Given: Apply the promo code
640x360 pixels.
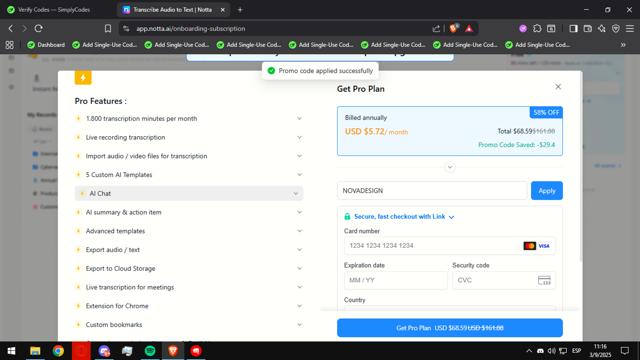Looking at the screenshot, I should (x=547, y=191).
